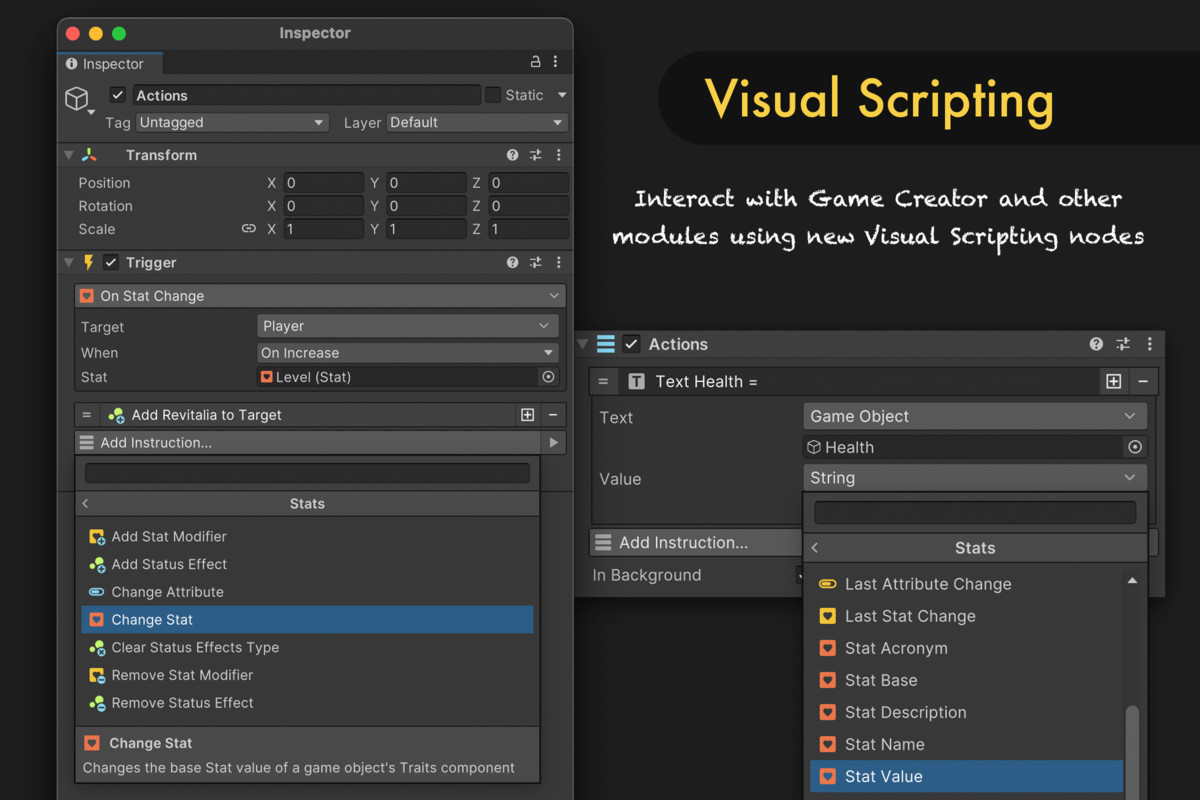Choose Stat Base value

(x=966, y=680)
